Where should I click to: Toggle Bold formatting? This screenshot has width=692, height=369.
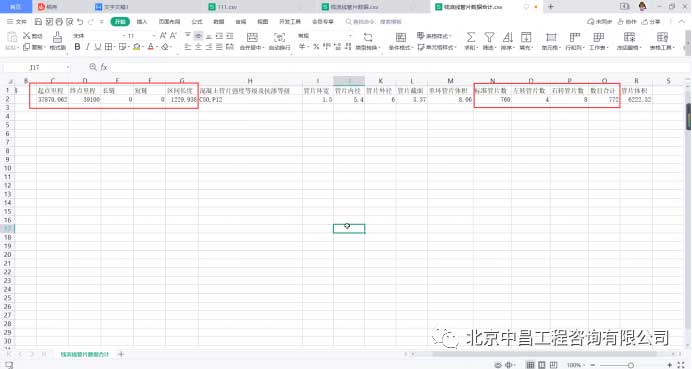click(x=77, y=47)
